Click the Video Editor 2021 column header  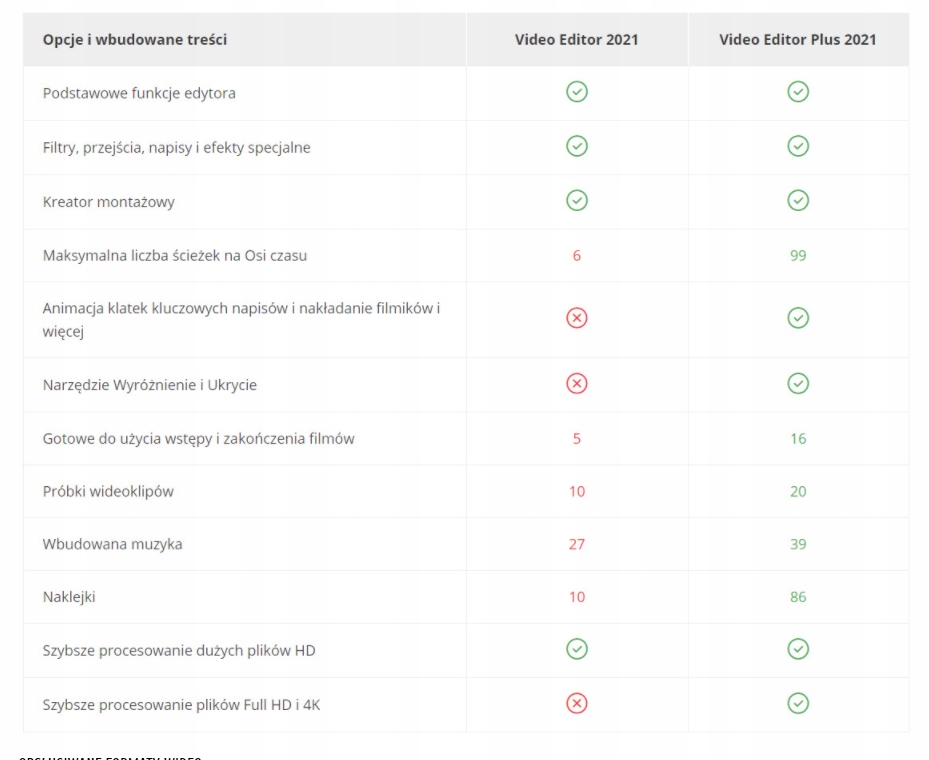coord(577,40)
